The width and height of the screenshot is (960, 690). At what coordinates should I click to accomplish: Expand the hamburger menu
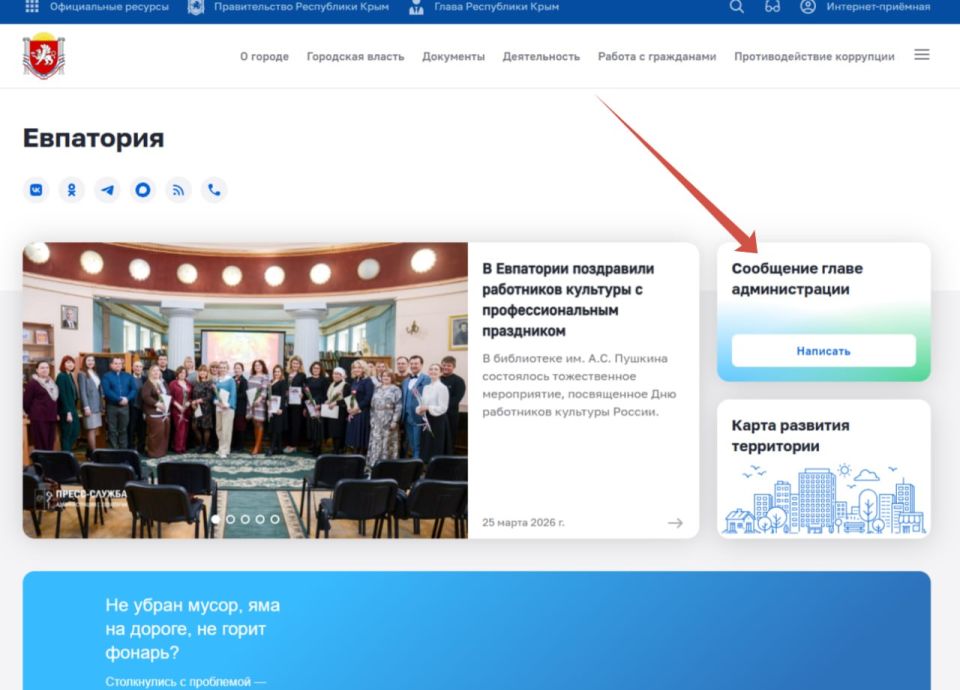[921, 55]
